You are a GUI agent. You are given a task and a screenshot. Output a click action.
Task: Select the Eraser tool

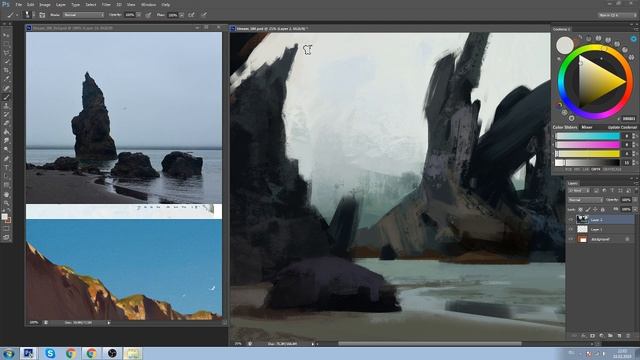point(6,124)
